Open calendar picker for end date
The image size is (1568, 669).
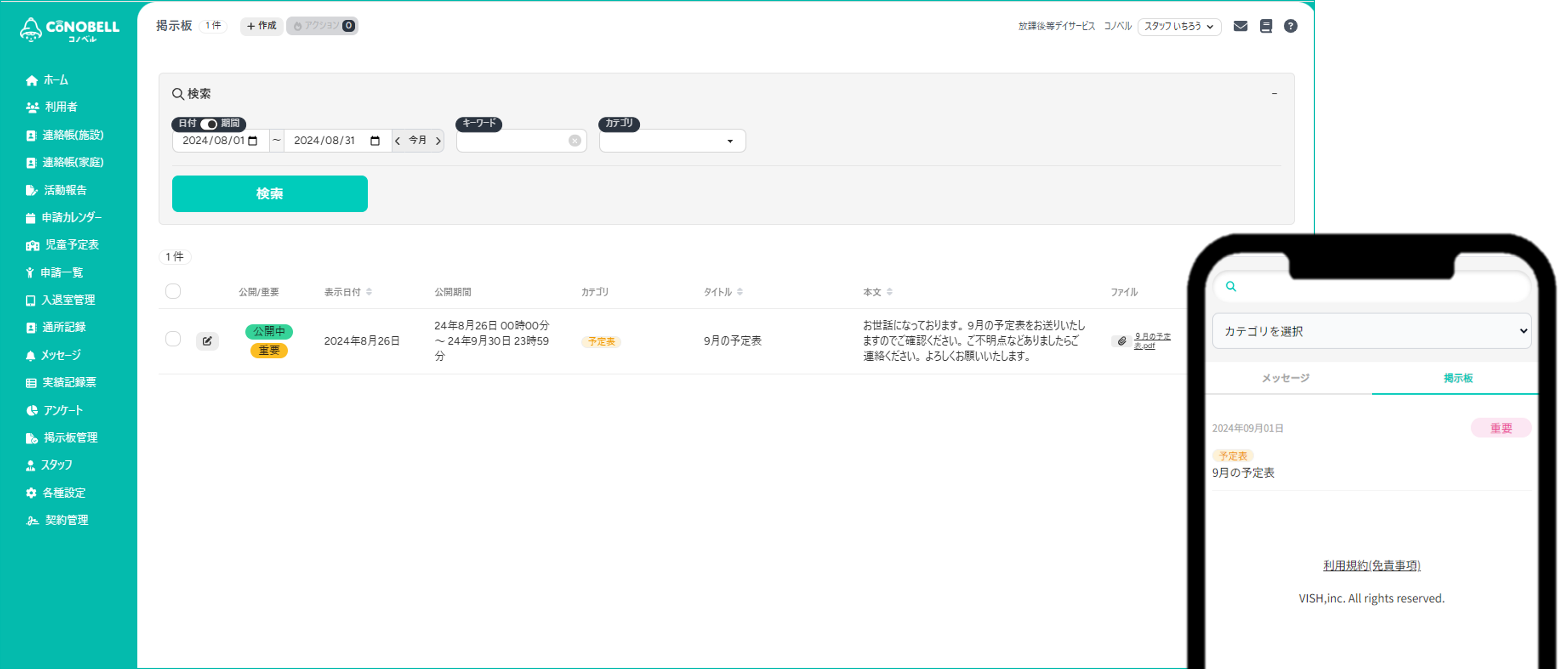click(375, 141)
